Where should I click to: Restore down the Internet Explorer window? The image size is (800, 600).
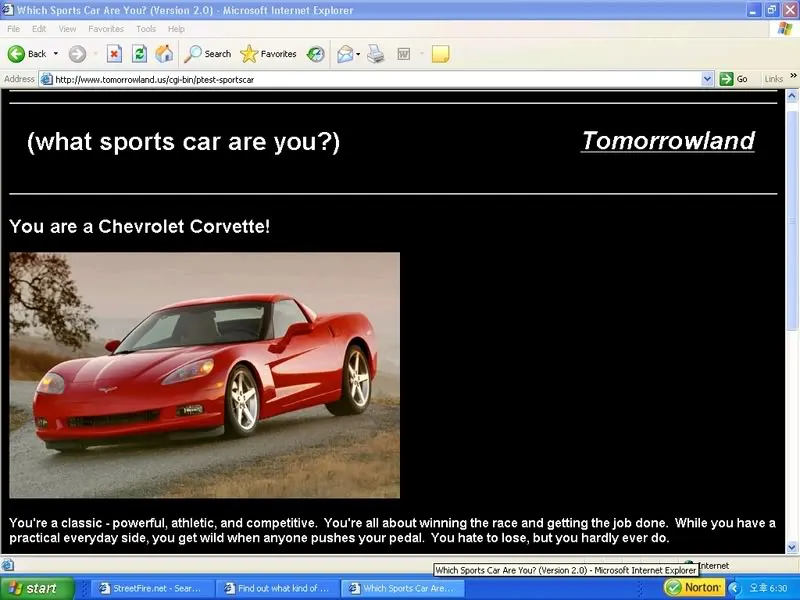pos(772,10)
